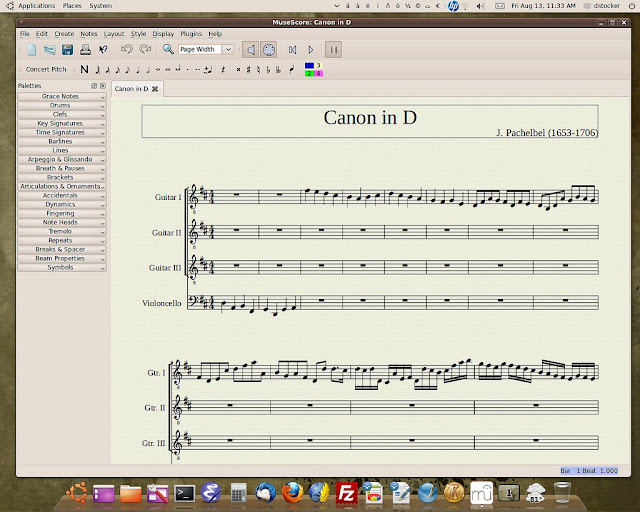This screenshot has width=640, height=512.
Task: Add a double augmentation dot
Action: pyautogui.click(x=198, y=70)
